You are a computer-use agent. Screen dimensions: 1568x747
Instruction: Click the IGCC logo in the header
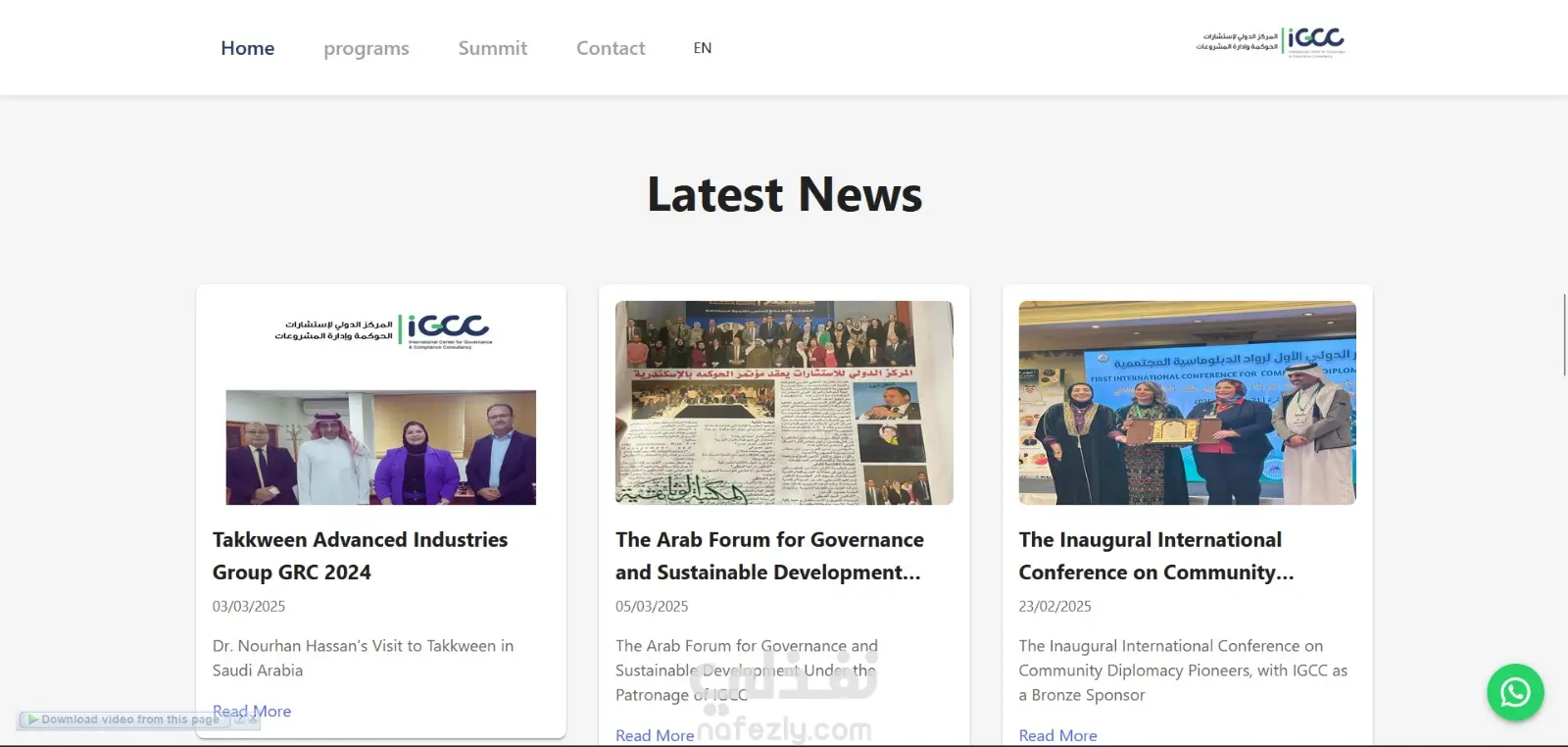pyautogui.click(x=1270, y=42)
